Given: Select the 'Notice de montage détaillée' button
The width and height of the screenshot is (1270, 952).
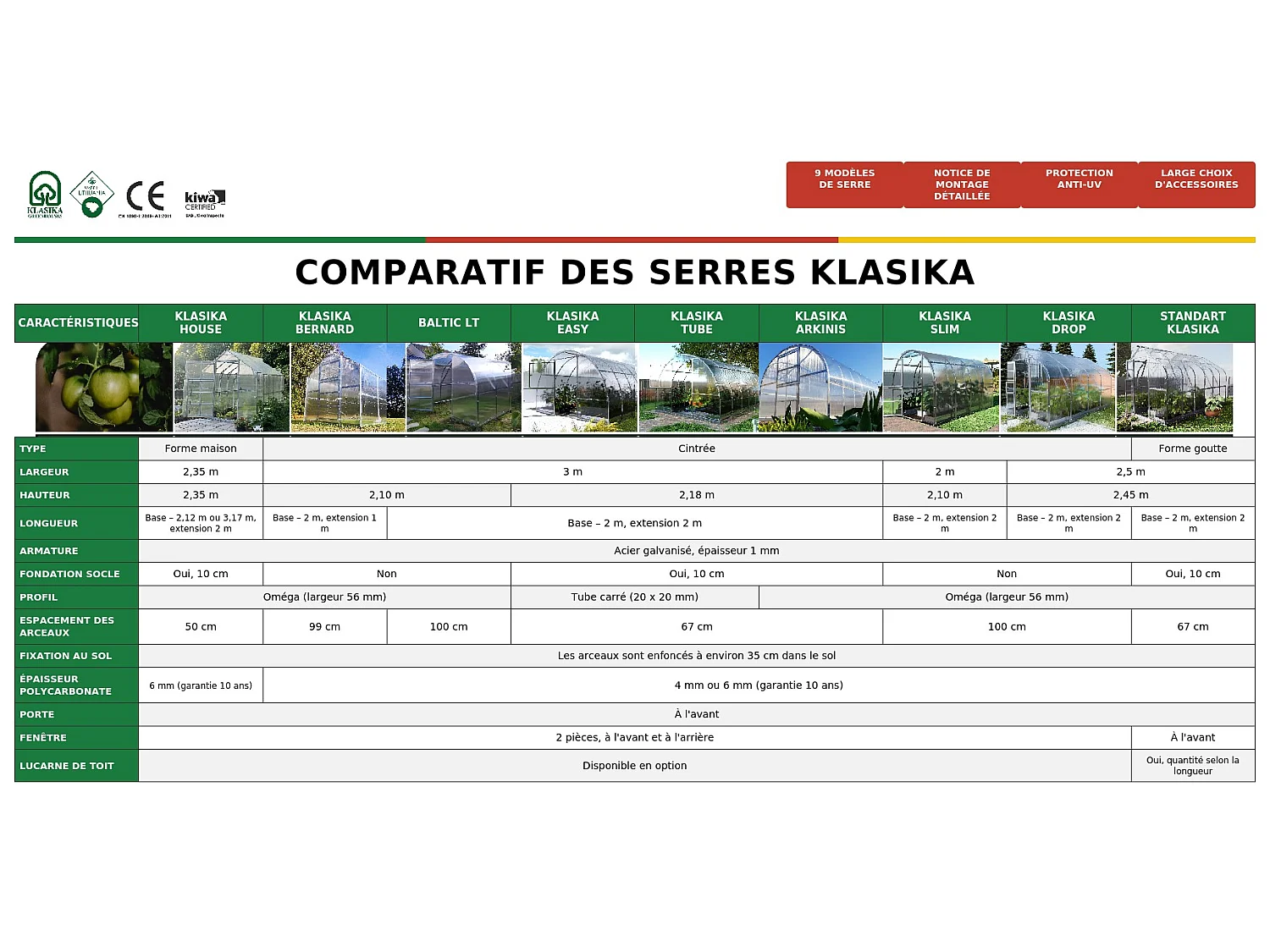Looking at the screenshot, I should [x=962, y=184].
